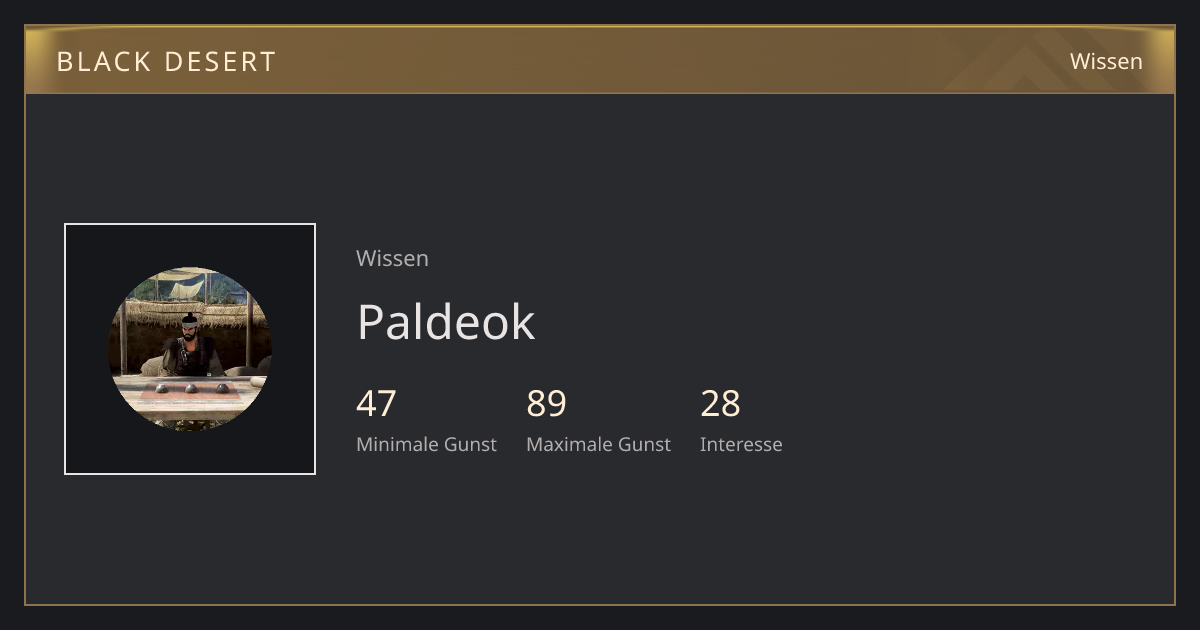Viewport: 1200px width, 630px height.
Task: Click the cloth awning in the portrait
Action: click(x=188, y=287)
